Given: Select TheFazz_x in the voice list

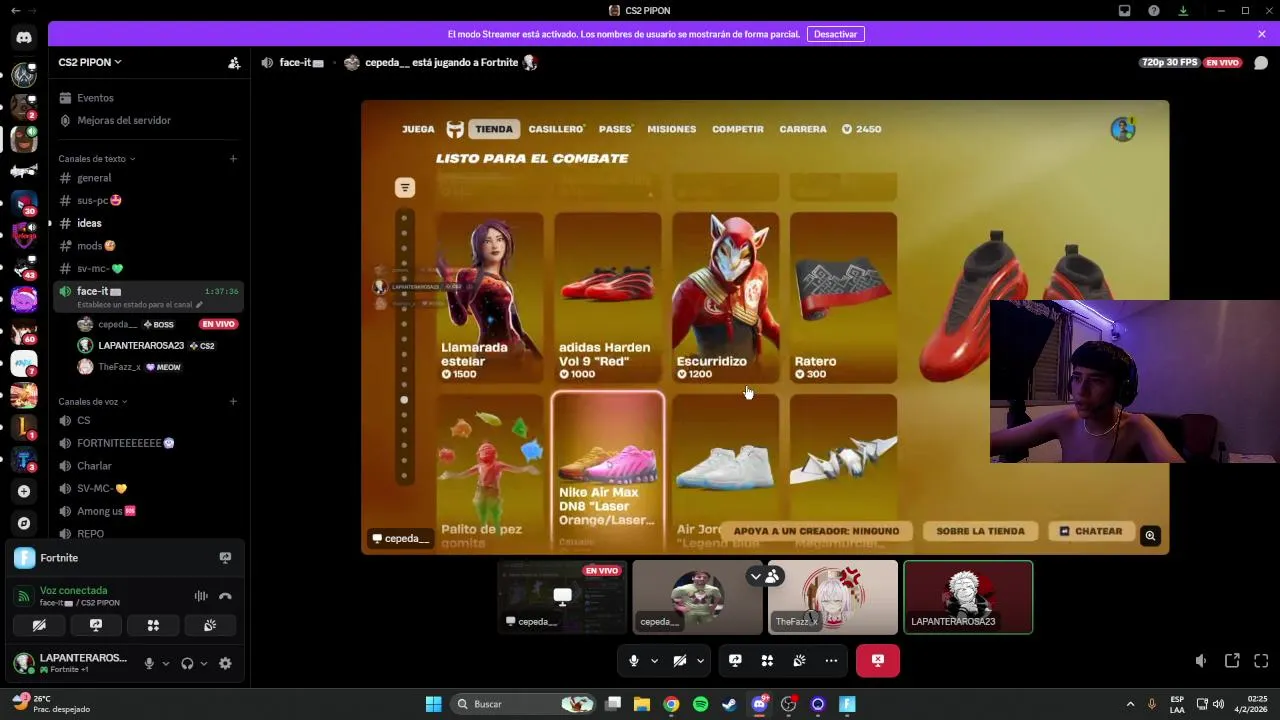Looking at the screenshot, I should click(x=158, y=367).
